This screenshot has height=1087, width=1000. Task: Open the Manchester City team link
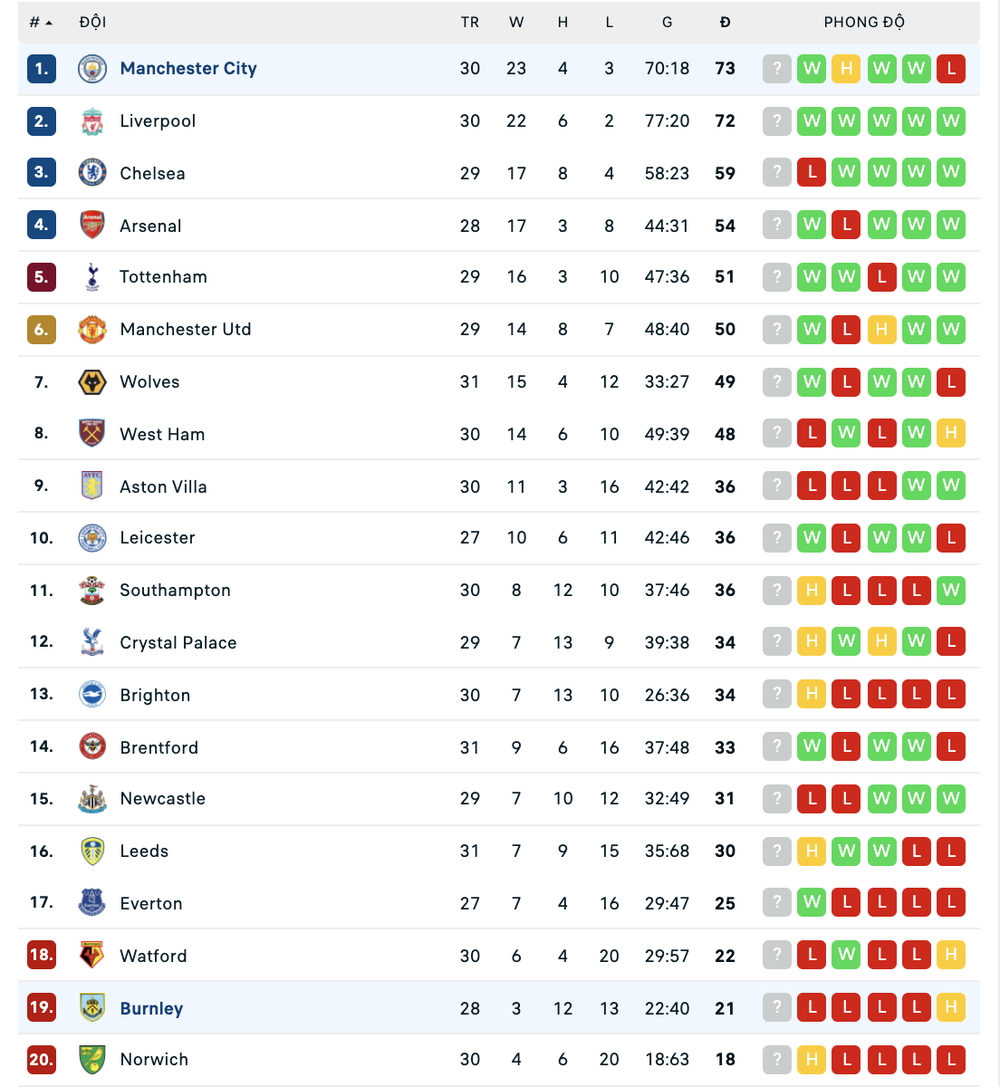188,69
